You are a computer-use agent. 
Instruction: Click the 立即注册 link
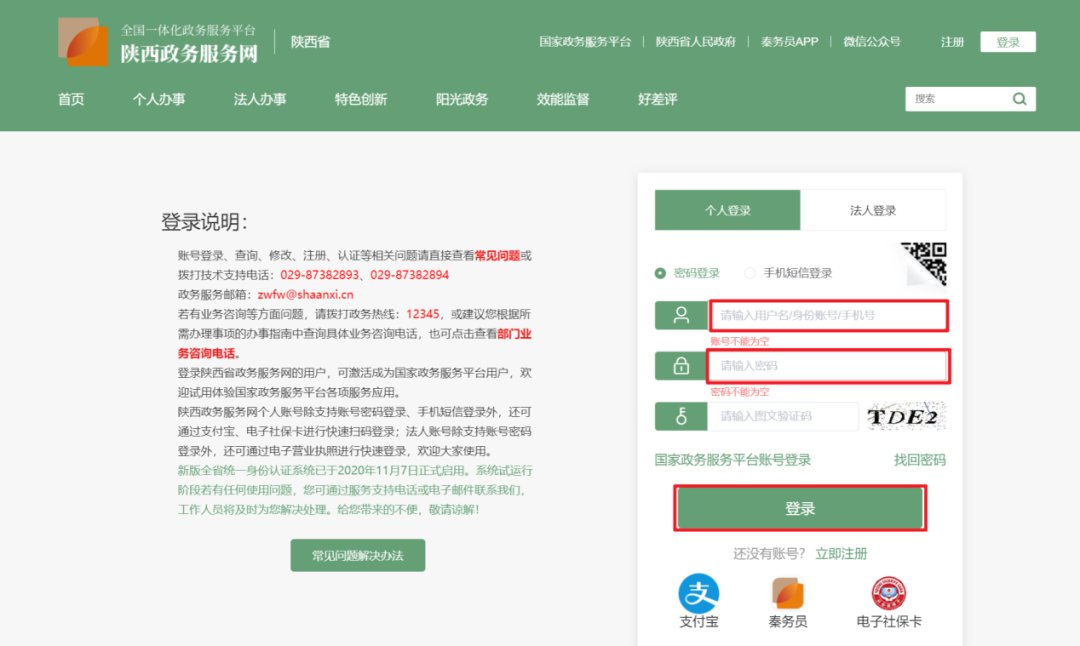841,553
